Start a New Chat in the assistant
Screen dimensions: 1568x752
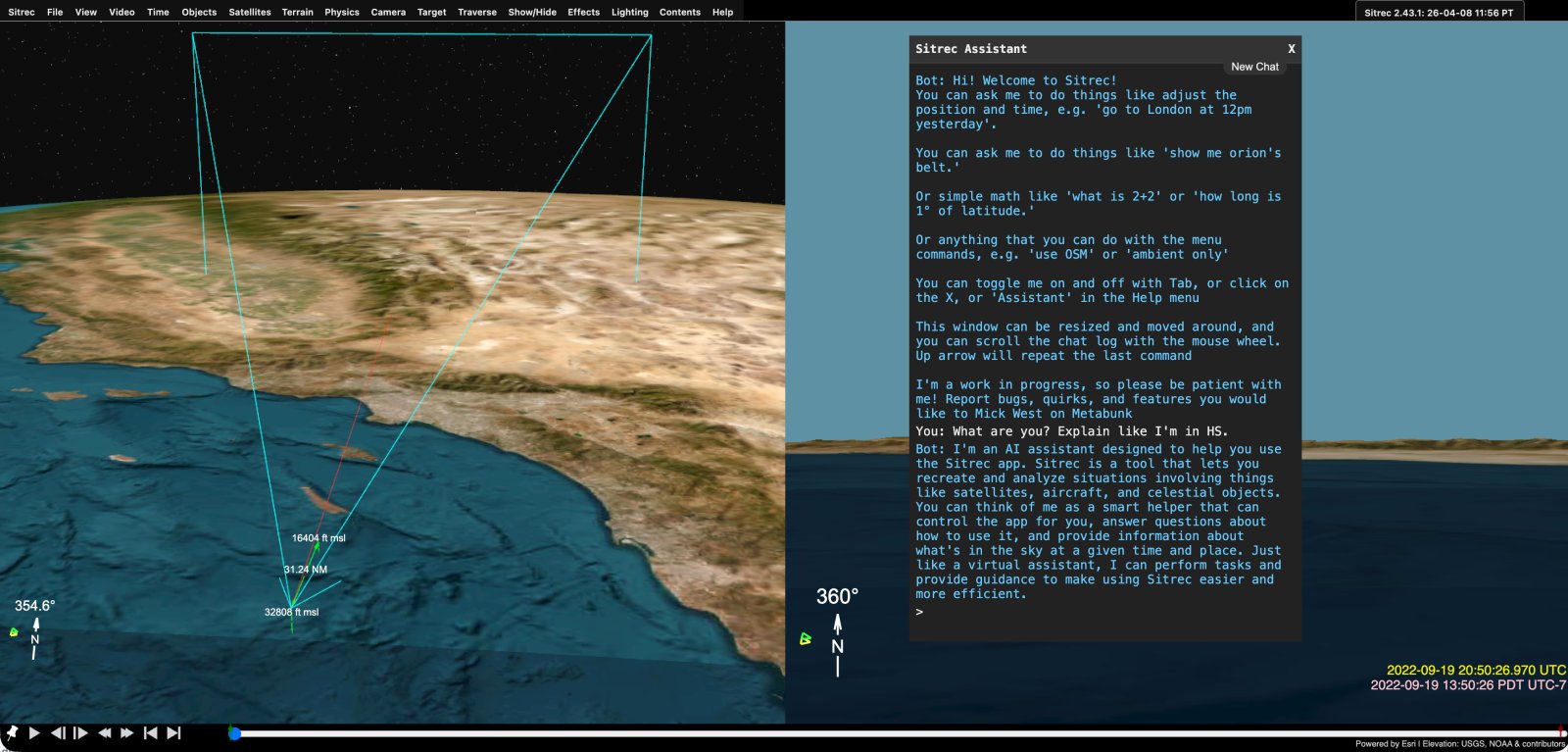tap(1254, 67)
